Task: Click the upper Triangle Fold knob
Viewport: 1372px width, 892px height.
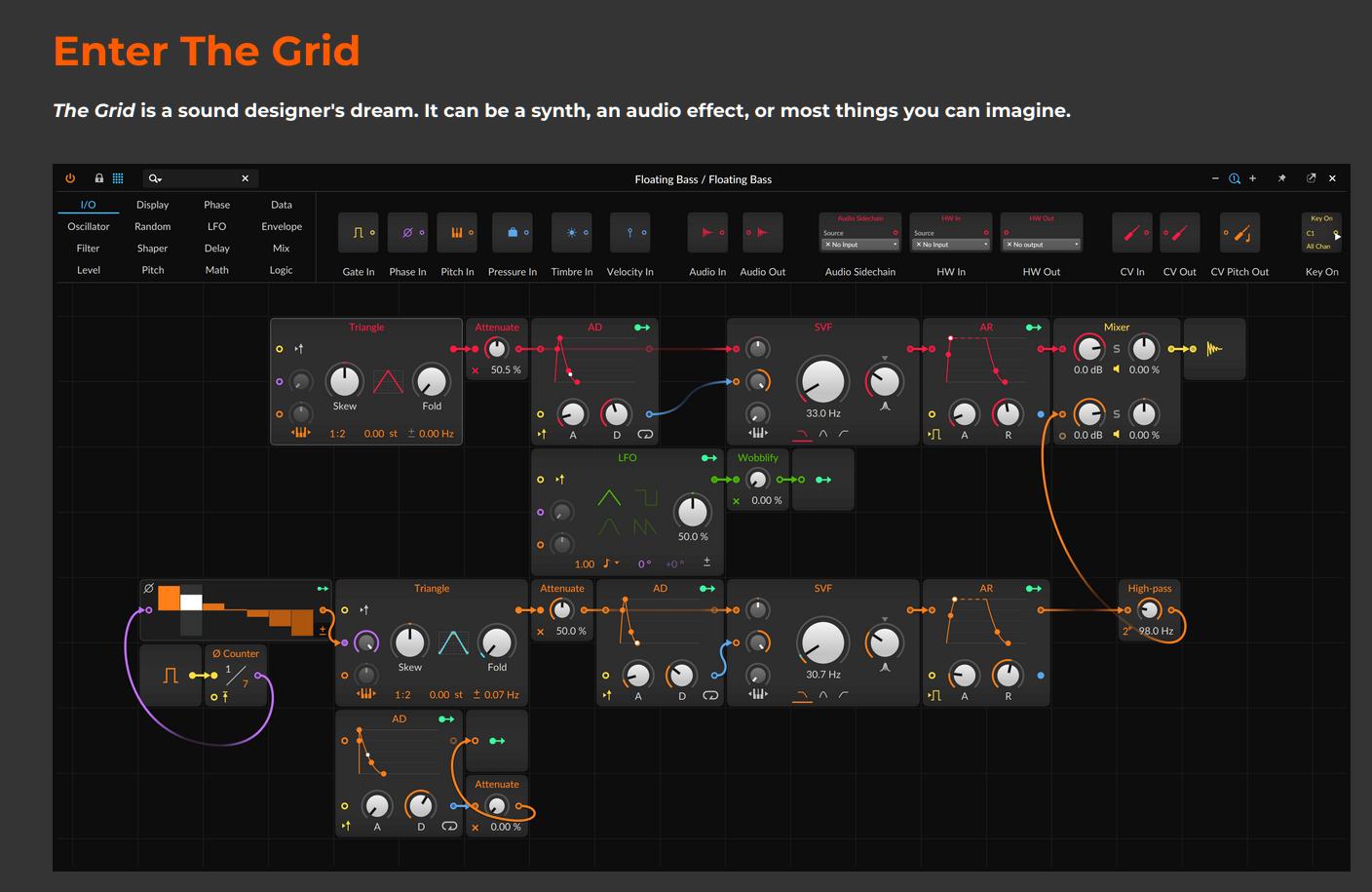Action: (431, 381)
